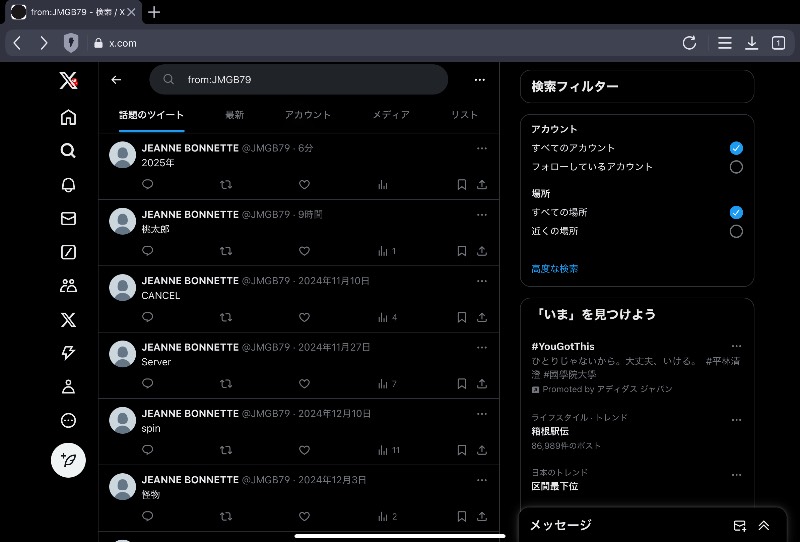Switch to 最新 tab

(x=235, y=115)
